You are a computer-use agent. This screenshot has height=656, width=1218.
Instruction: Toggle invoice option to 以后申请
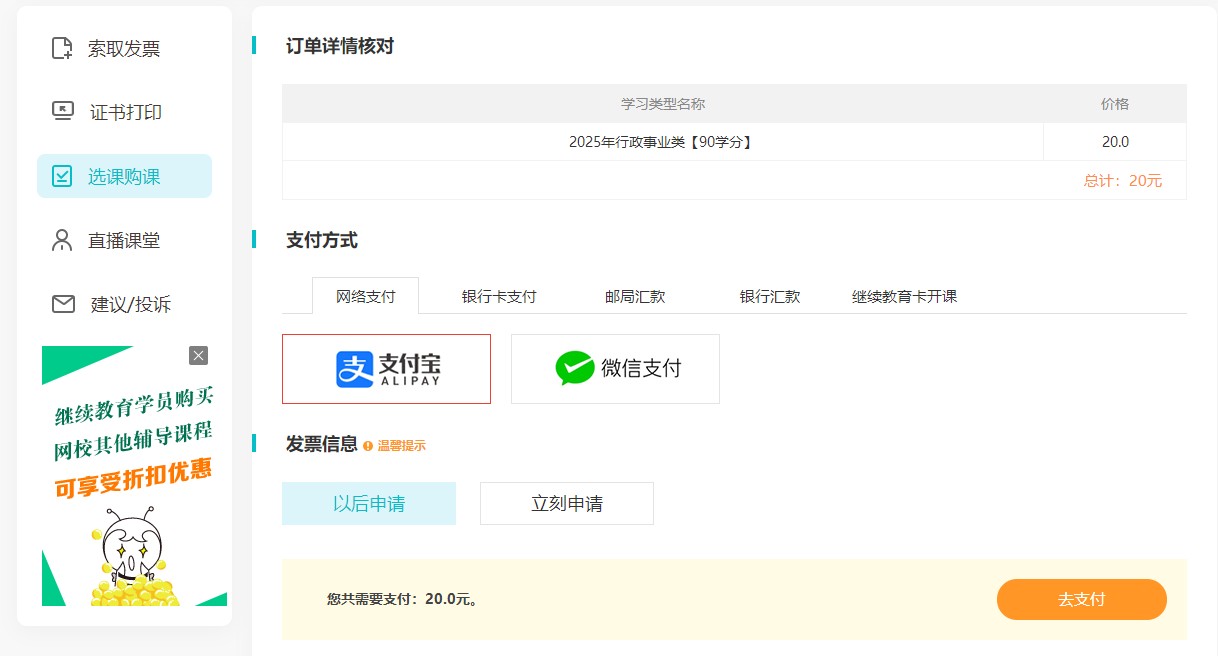coord(368,503)
